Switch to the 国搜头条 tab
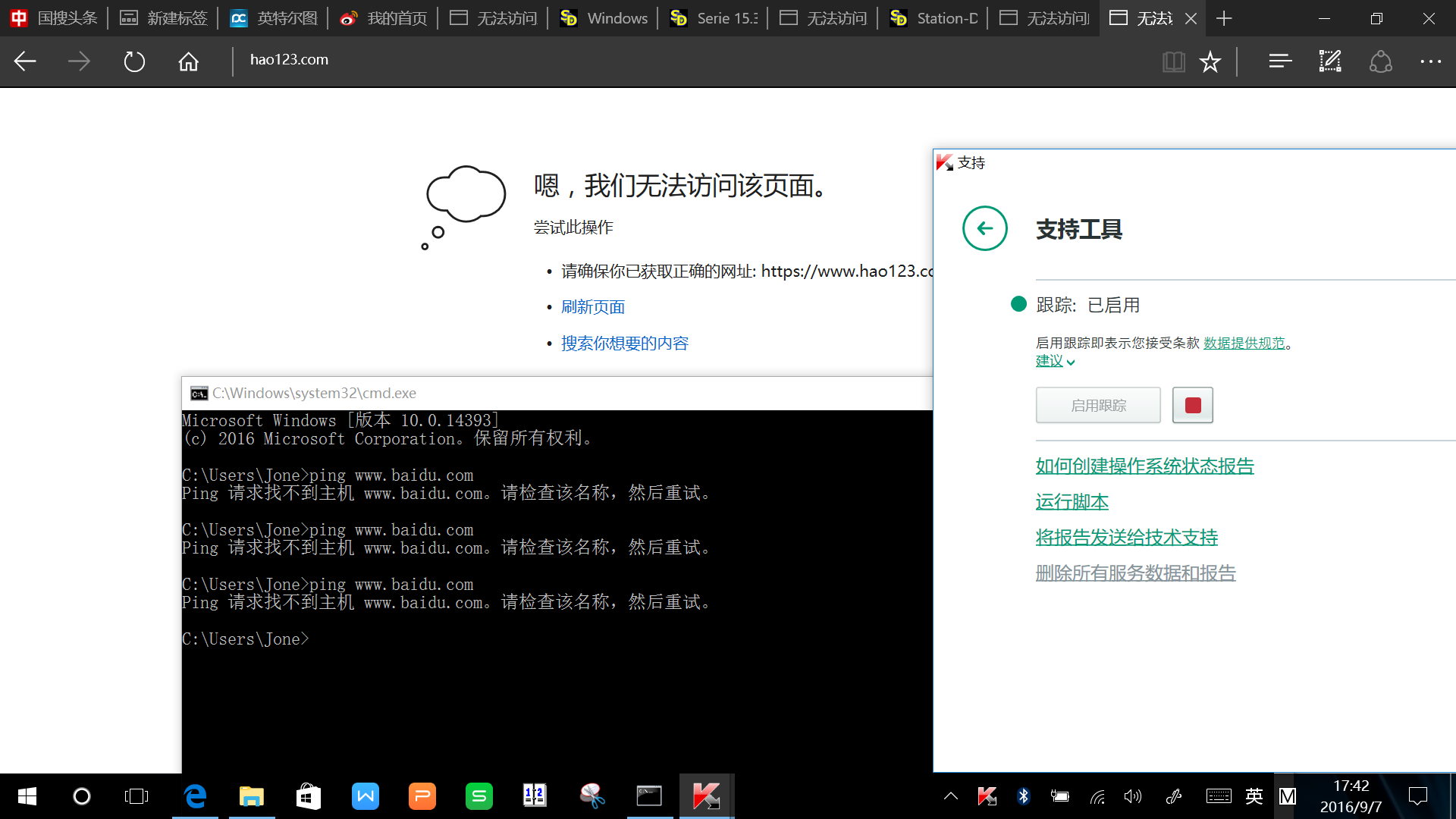Image resolution: width=1456 pixels, height=819 pixels. point(55,18)
